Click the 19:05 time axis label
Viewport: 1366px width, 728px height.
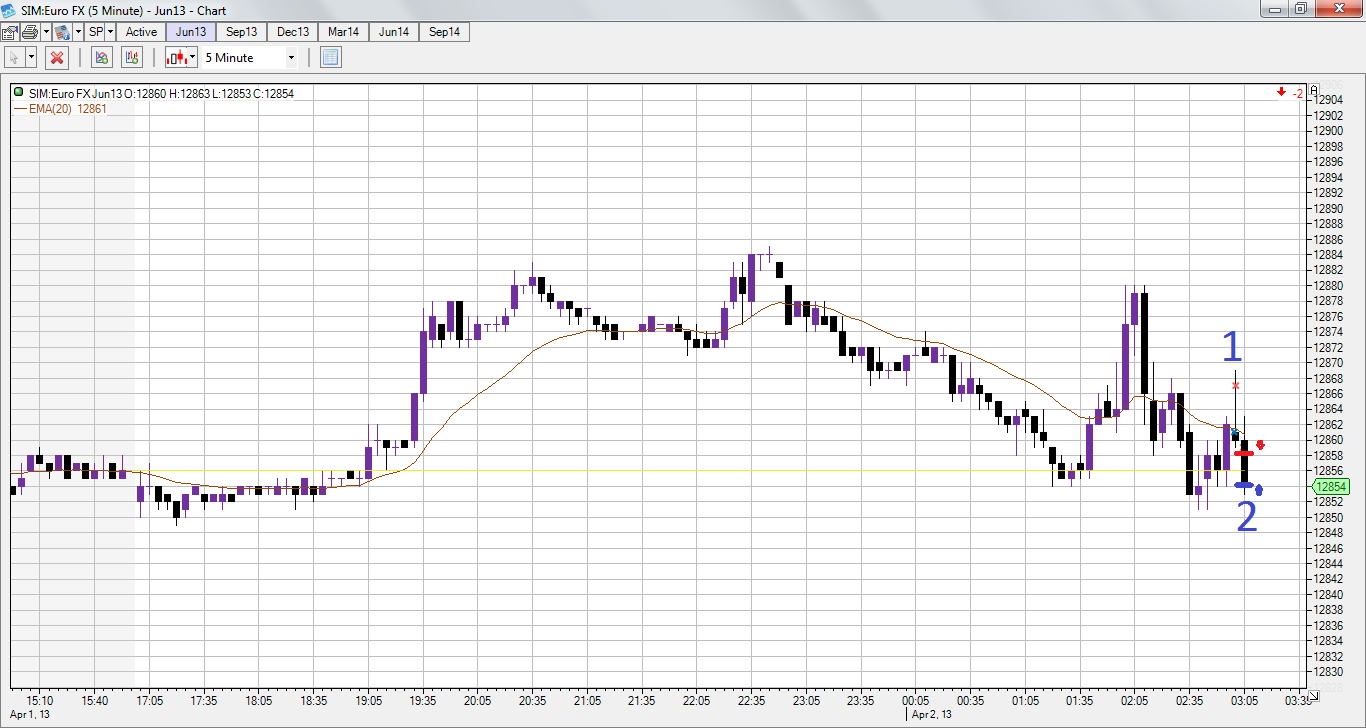(x=368, y=701)
